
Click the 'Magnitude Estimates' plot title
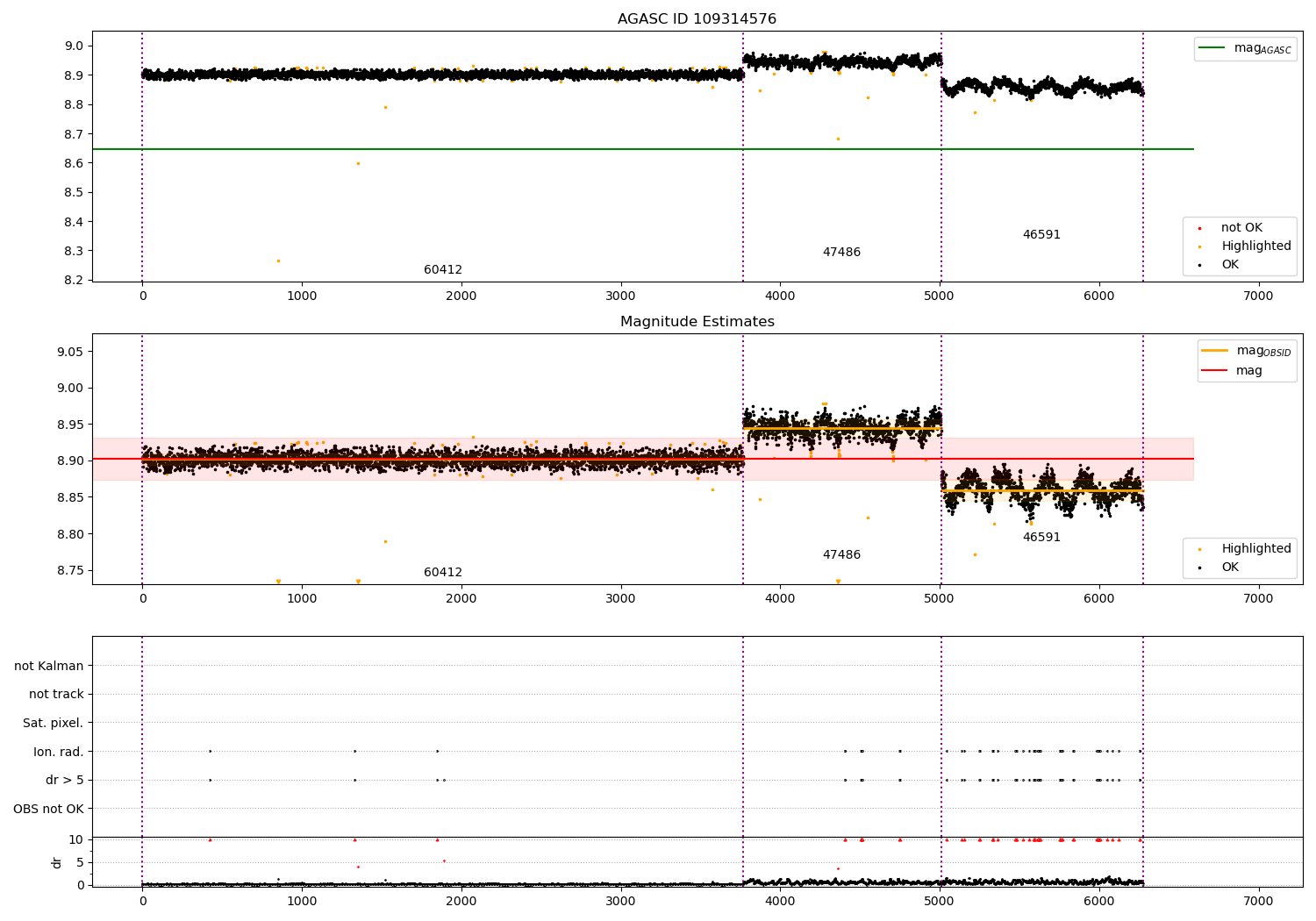coord(697,322)
